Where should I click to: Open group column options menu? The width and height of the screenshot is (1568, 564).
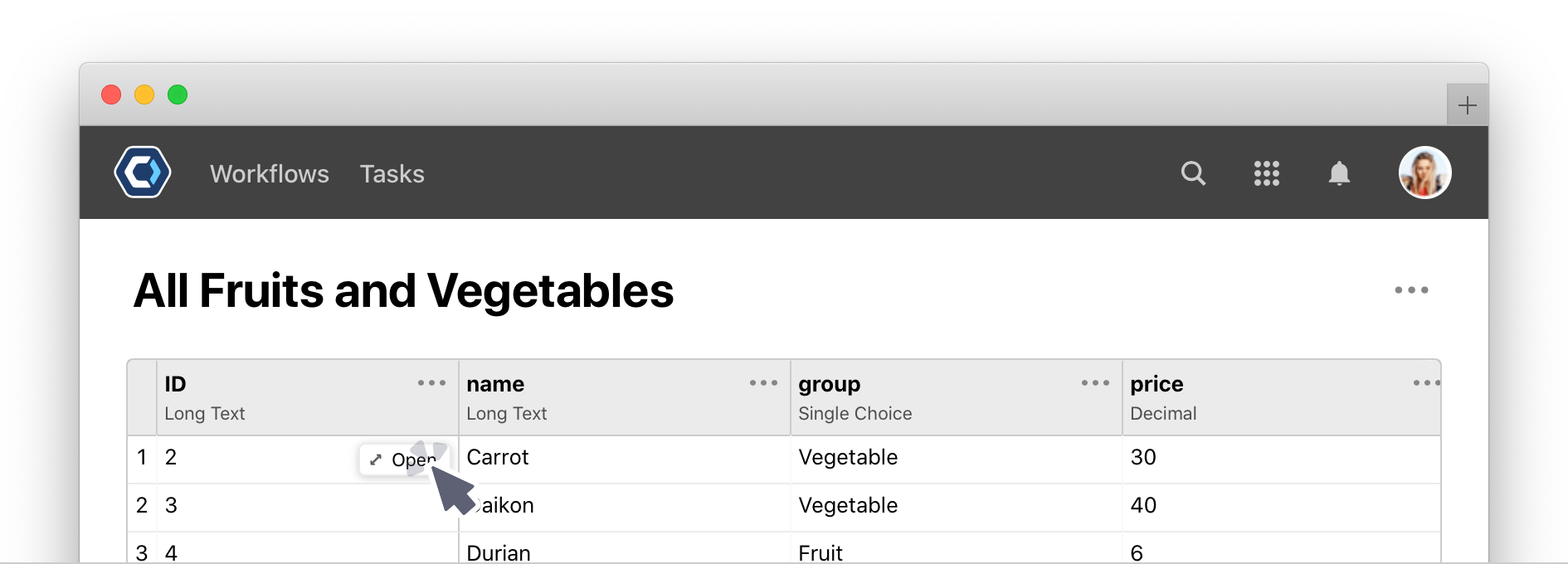click(x=1095, y=383)
